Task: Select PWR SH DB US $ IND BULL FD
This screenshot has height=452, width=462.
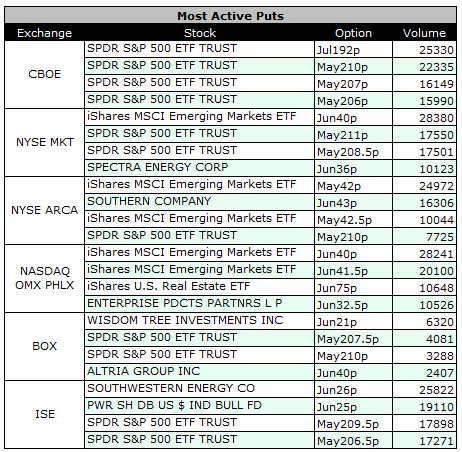Action: point(174,405)
